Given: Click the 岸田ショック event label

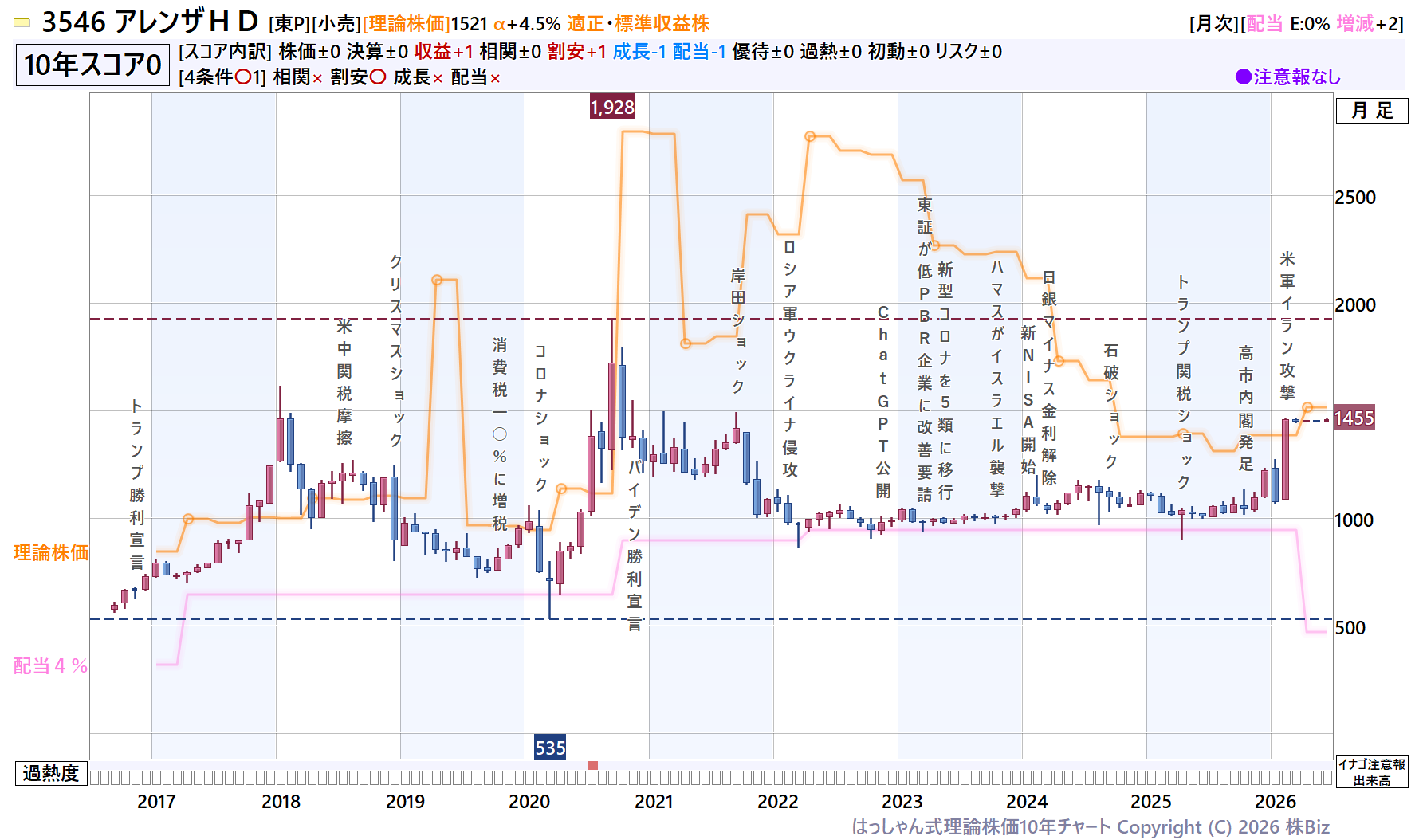Looking at the screenshot, I should point(738,330).
